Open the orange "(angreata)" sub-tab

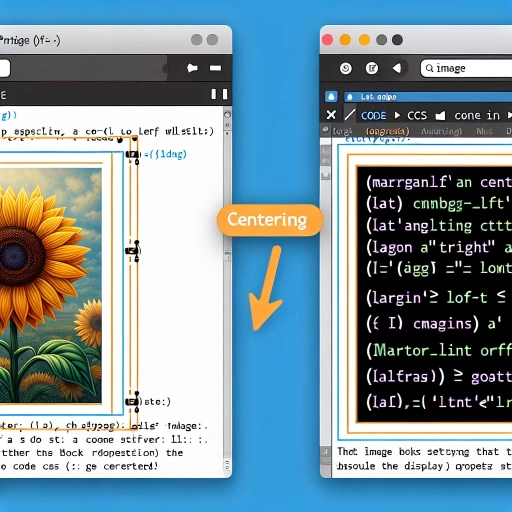(387, 131)
